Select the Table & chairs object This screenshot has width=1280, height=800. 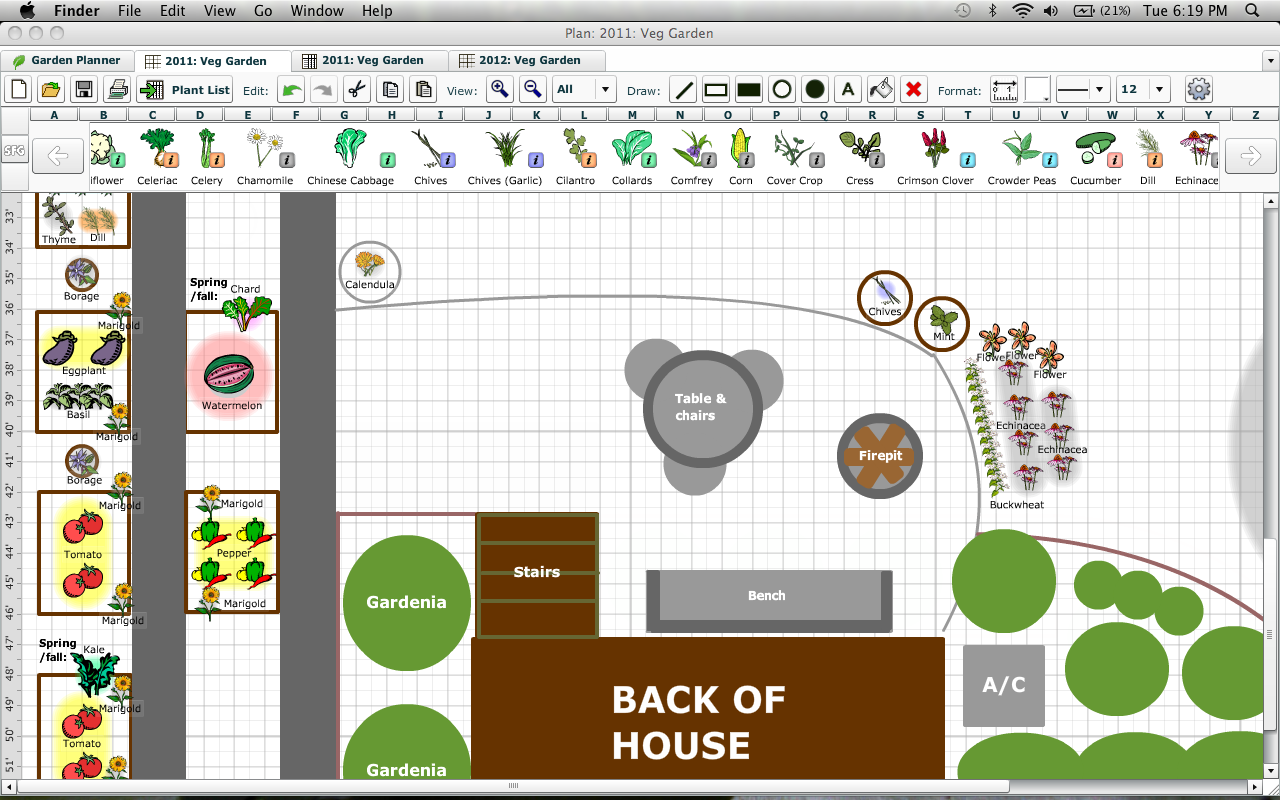click(702, 407)
